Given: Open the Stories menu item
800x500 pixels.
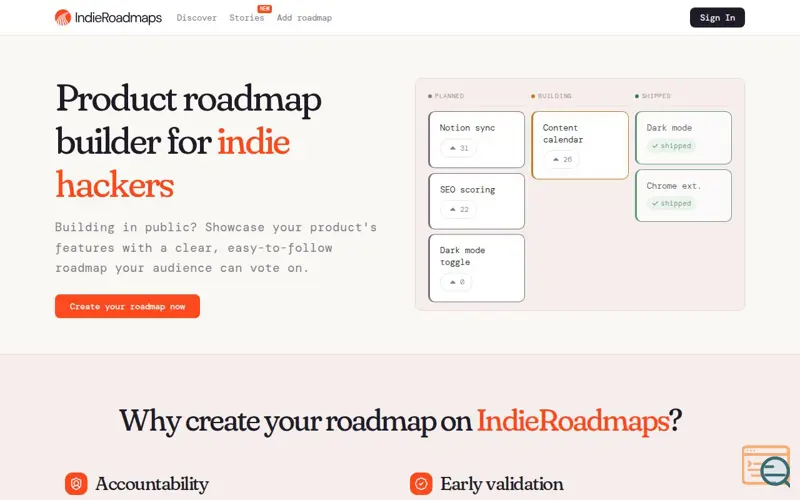Looking at the screenshot, I should (x=246, y=18).
